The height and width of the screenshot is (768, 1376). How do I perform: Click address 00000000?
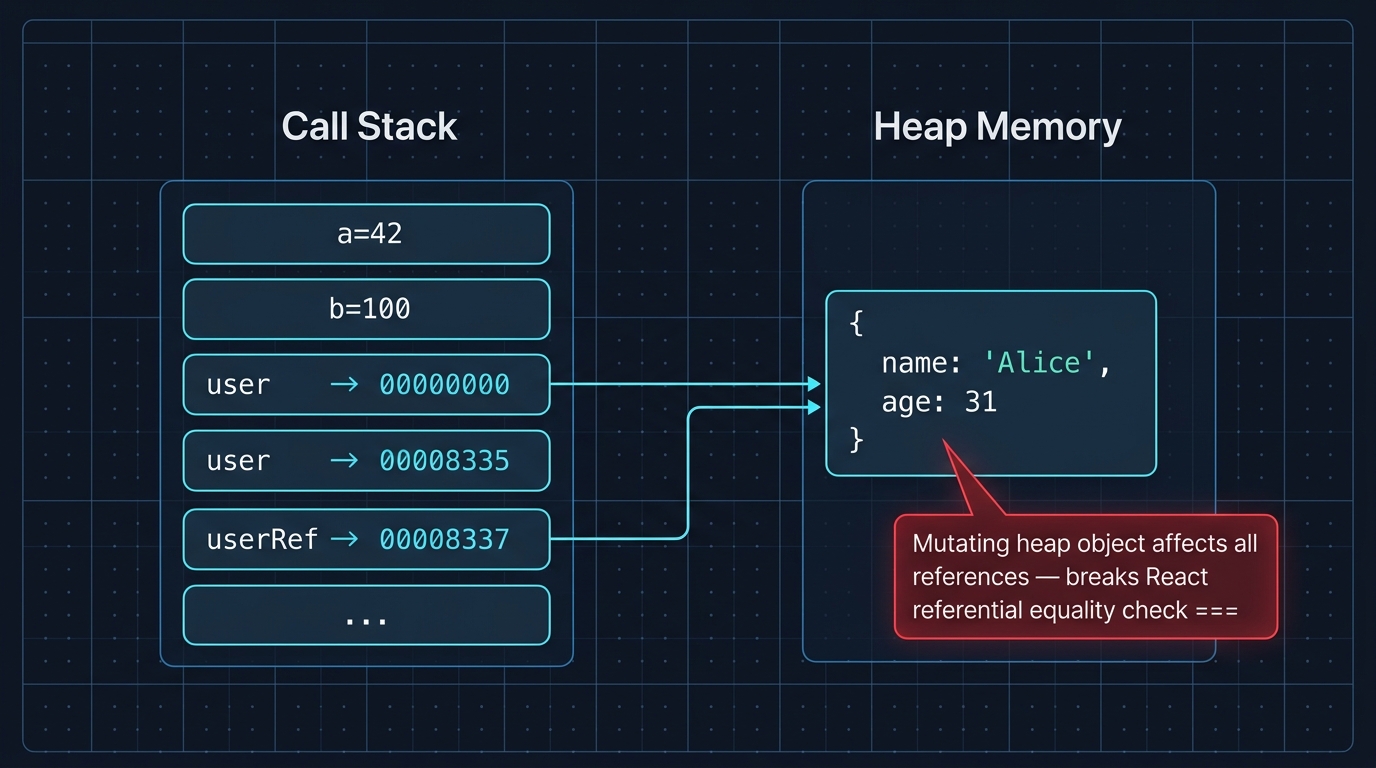coord(444,384)
